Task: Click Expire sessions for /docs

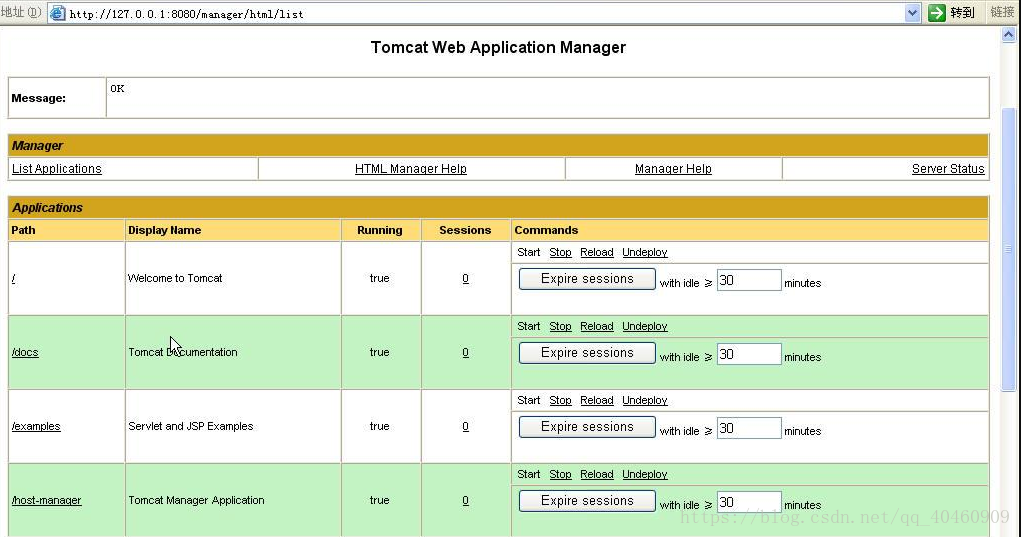Action: point(587,353)
